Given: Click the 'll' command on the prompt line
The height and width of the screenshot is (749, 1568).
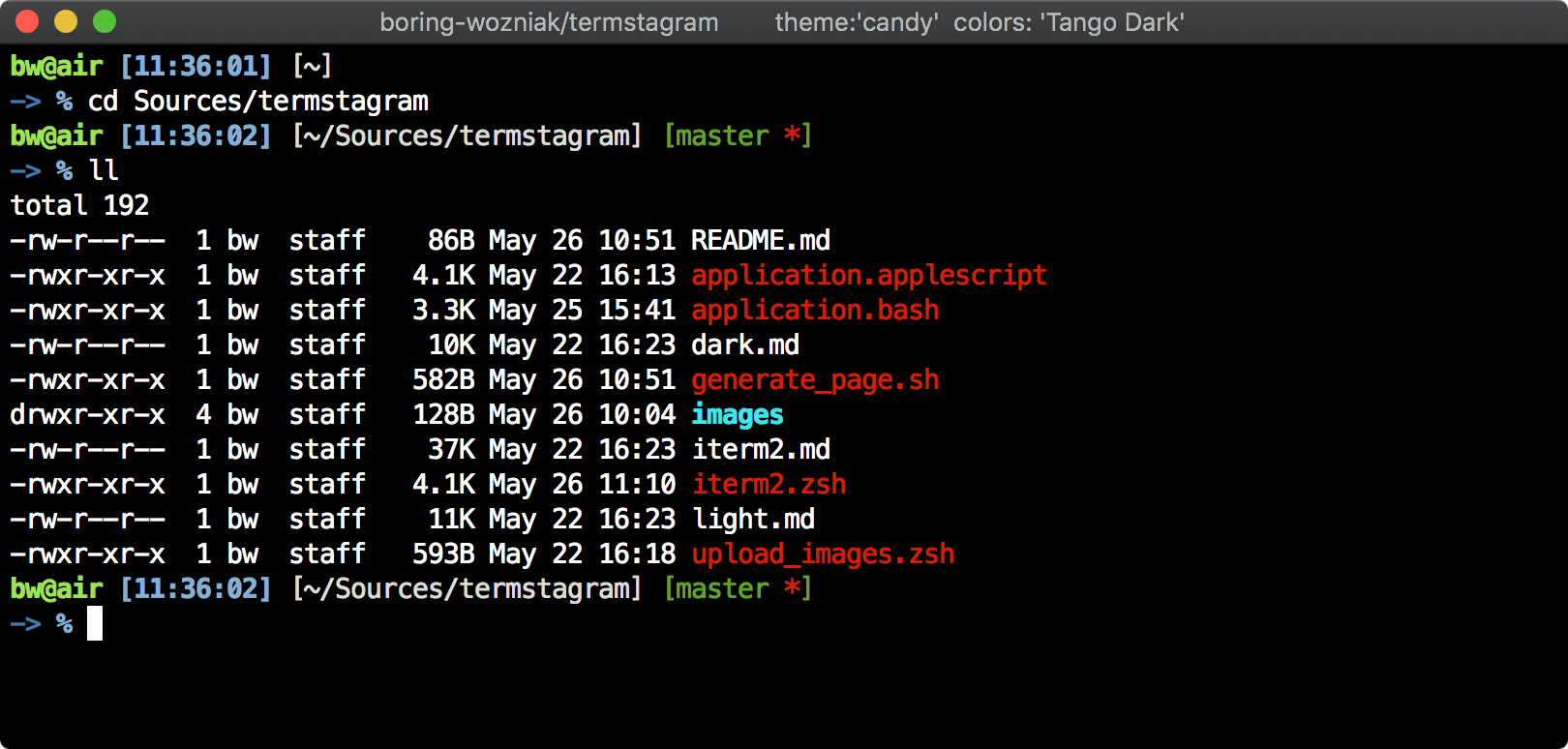Looking at the screenshot, I should tap(103, 170).
